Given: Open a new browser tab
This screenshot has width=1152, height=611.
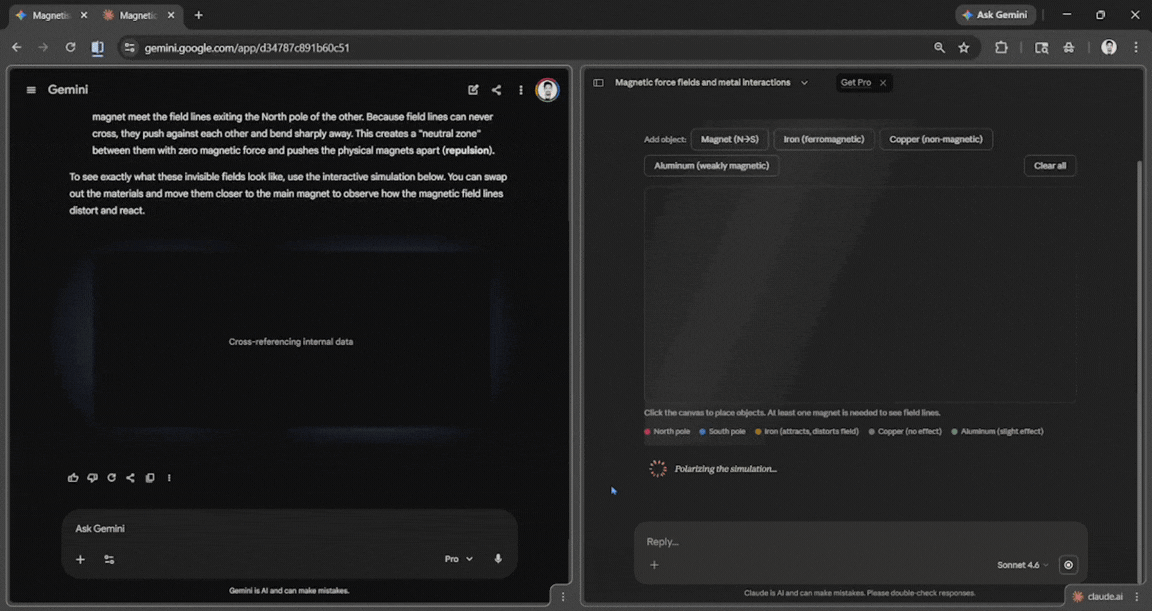Looking at the screenshot, I should [x=198, y=15].
